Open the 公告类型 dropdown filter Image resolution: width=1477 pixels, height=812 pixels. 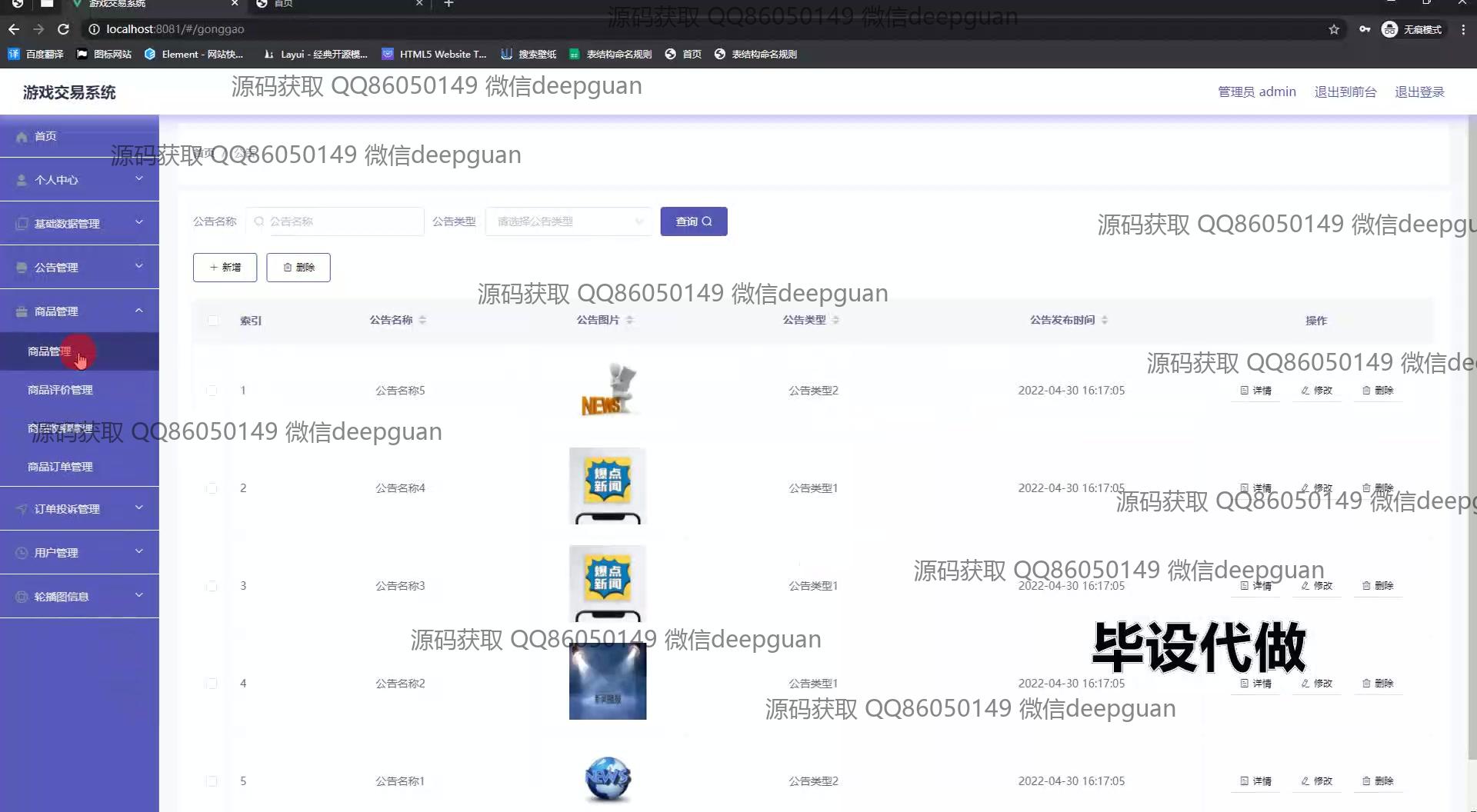tap(568, 221)
